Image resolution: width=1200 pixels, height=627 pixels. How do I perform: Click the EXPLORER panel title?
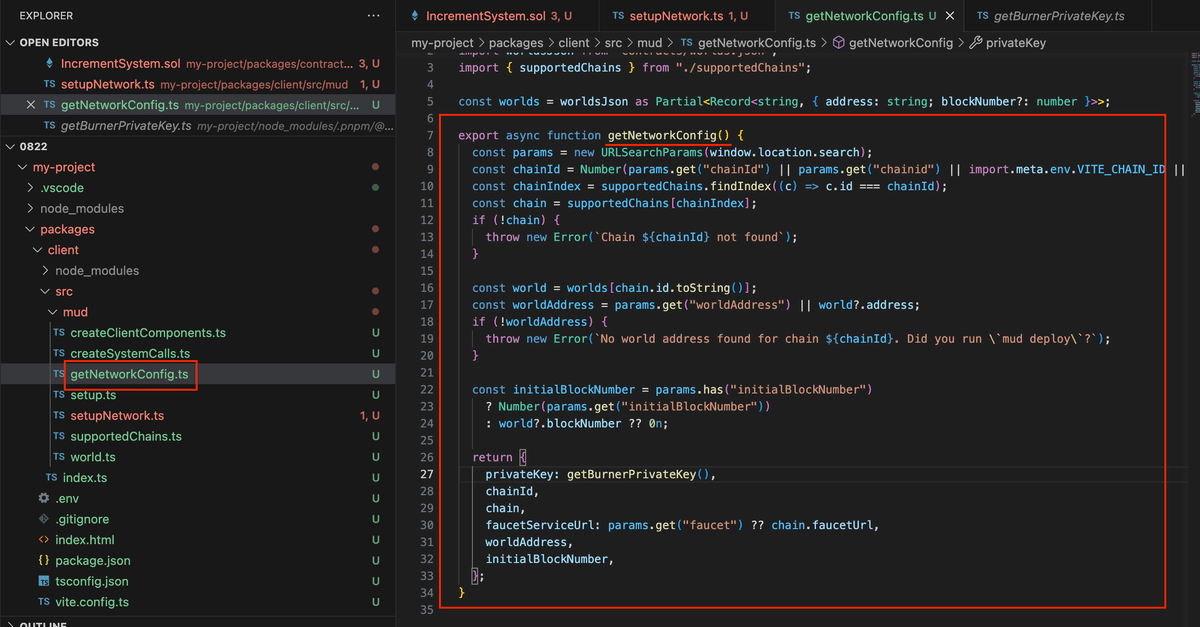pos(46,16)
